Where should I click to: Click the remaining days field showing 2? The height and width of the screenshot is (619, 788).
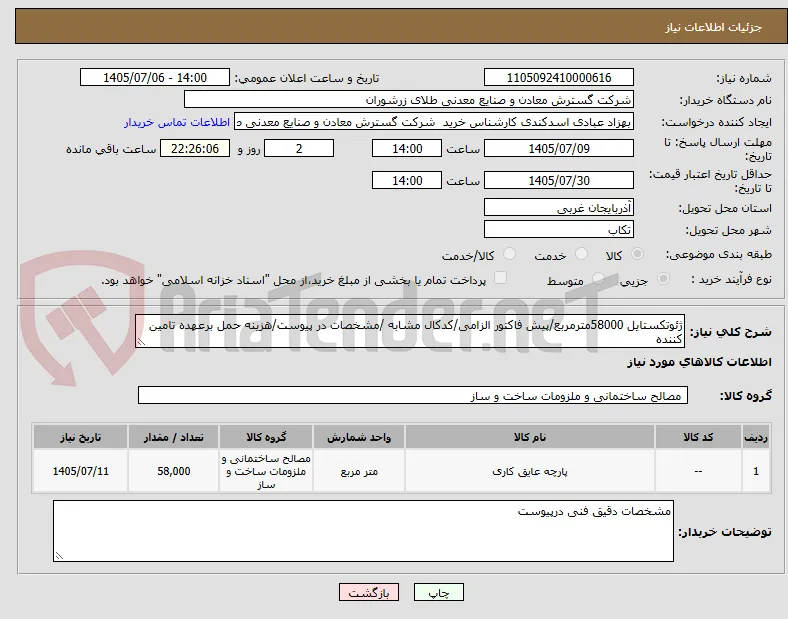(x=299, y=148)
